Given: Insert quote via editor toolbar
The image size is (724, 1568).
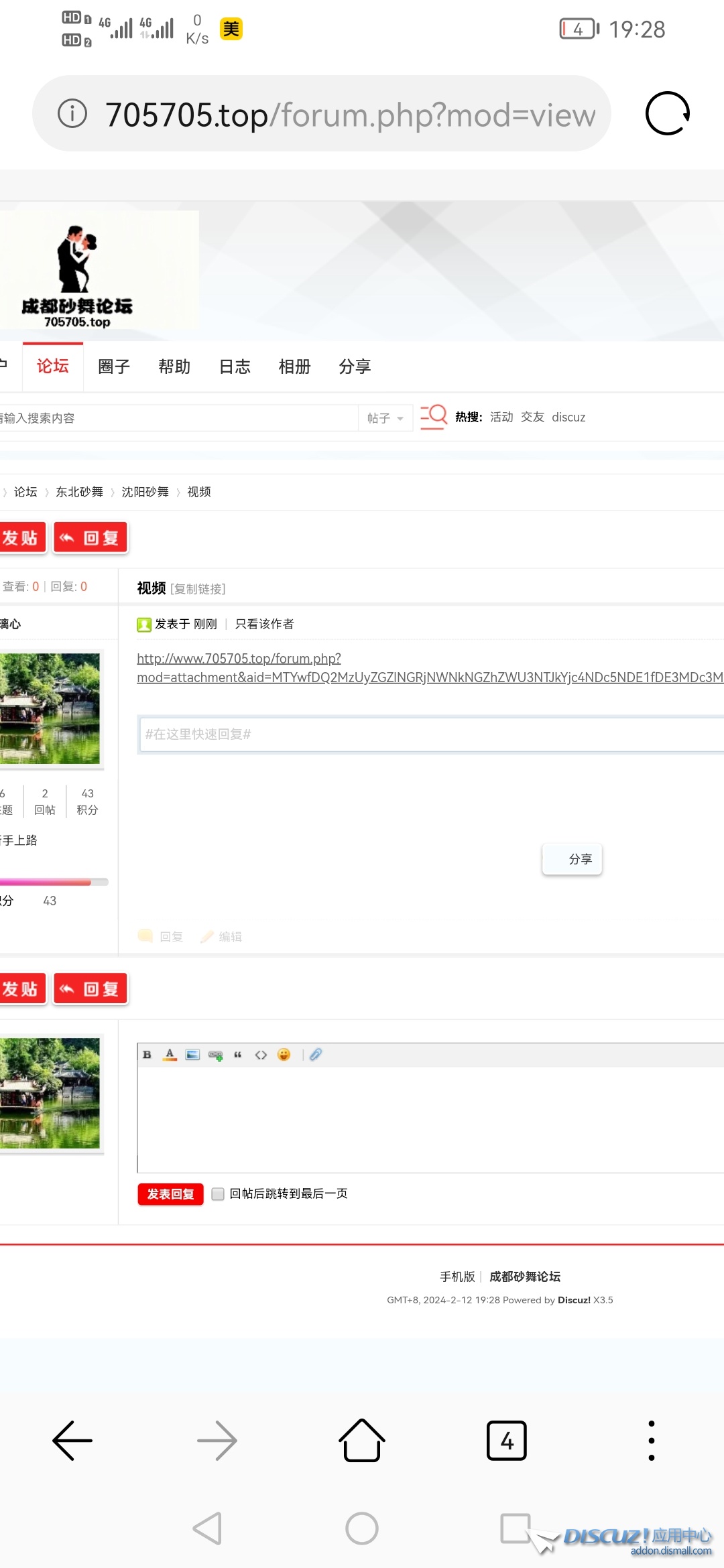Looking at the screenshot, I should pos(237,1055).
